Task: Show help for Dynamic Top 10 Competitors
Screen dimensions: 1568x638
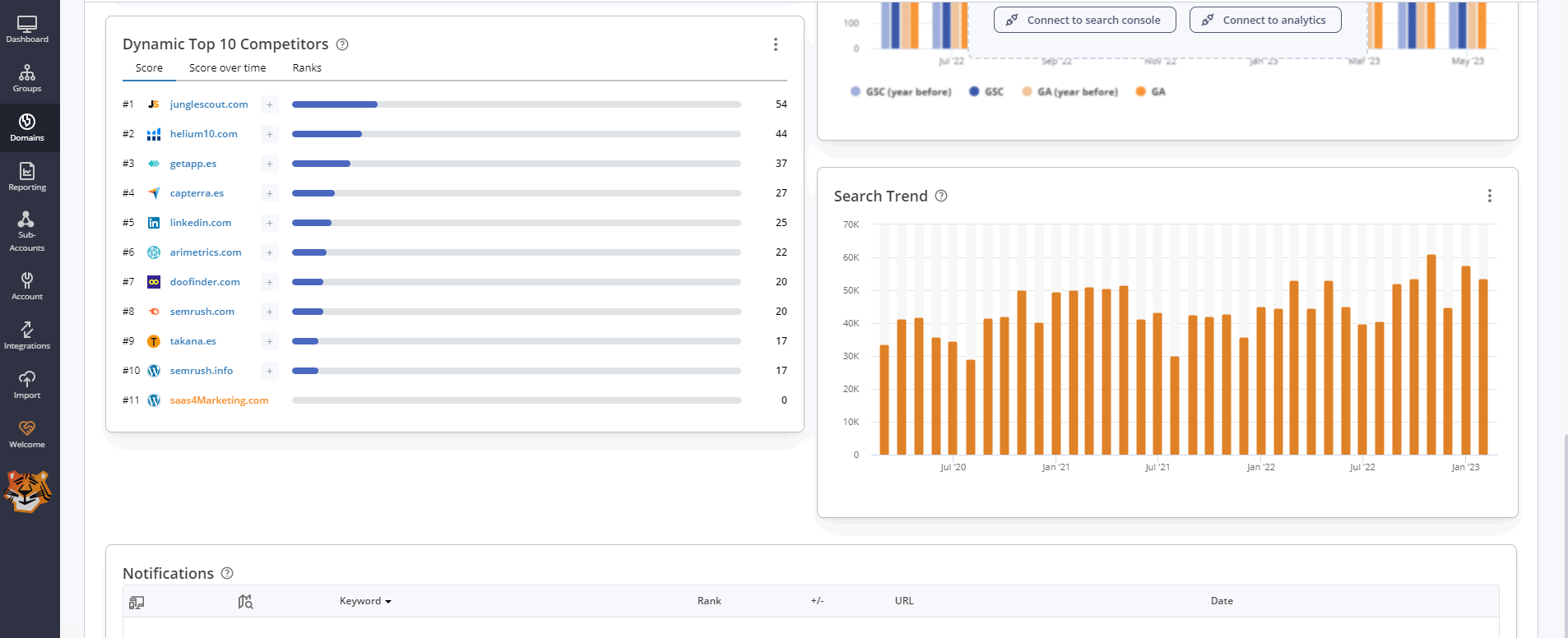Action: point(342,44)
